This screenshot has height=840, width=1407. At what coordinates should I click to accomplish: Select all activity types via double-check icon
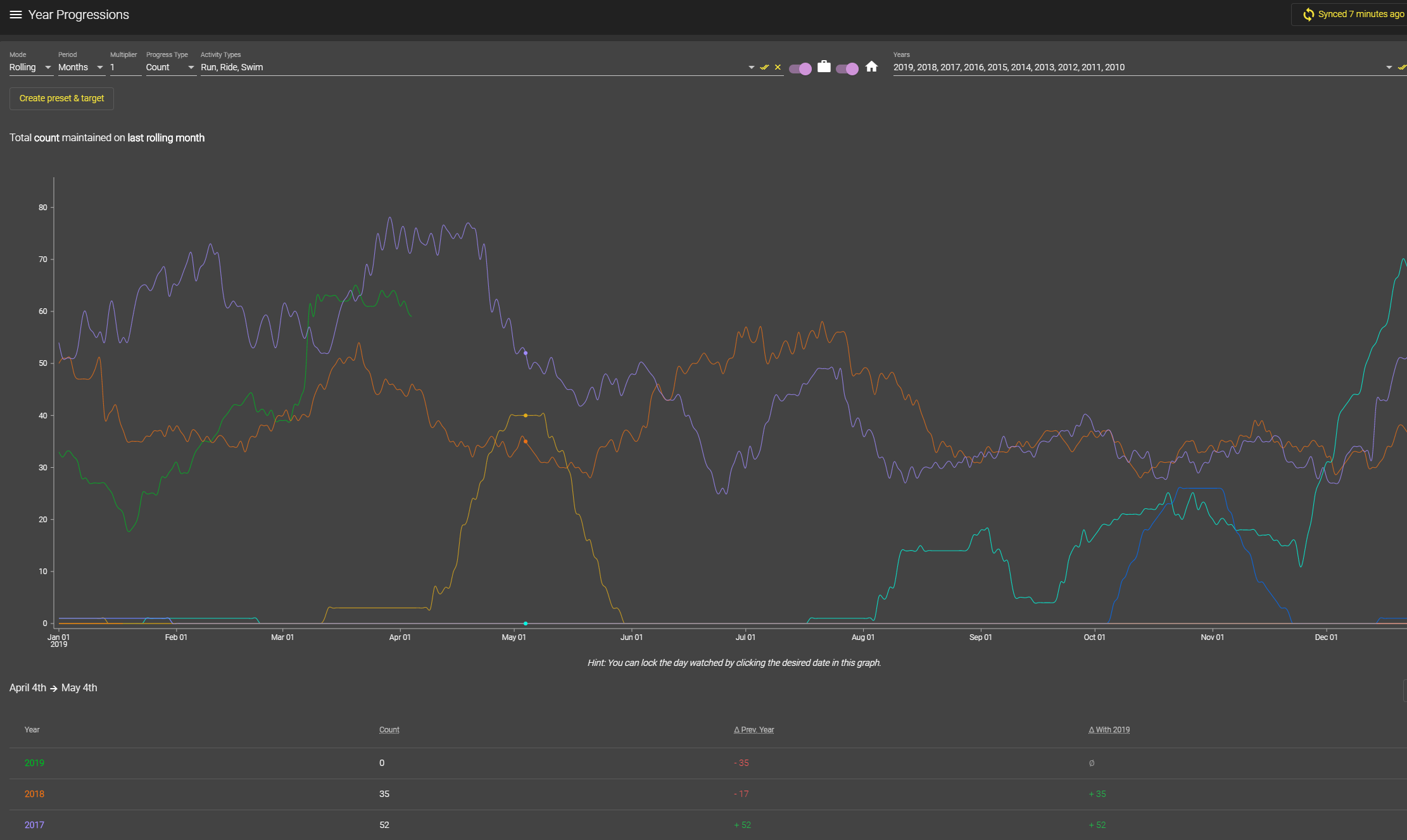point(764,67)
